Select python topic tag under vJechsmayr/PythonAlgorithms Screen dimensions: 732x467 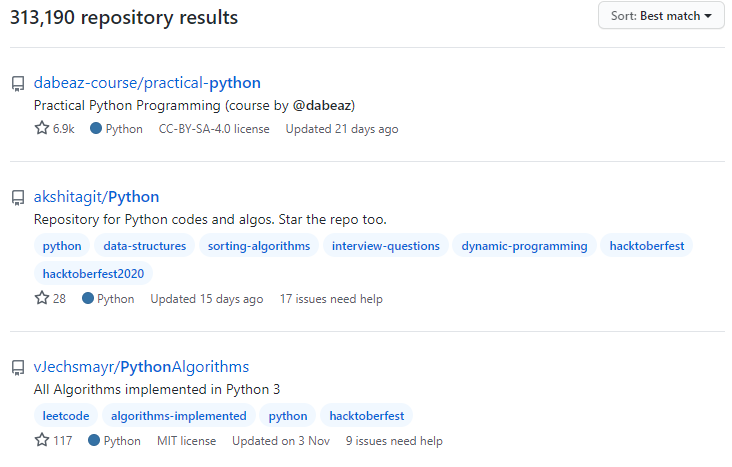tap(288, 416)
